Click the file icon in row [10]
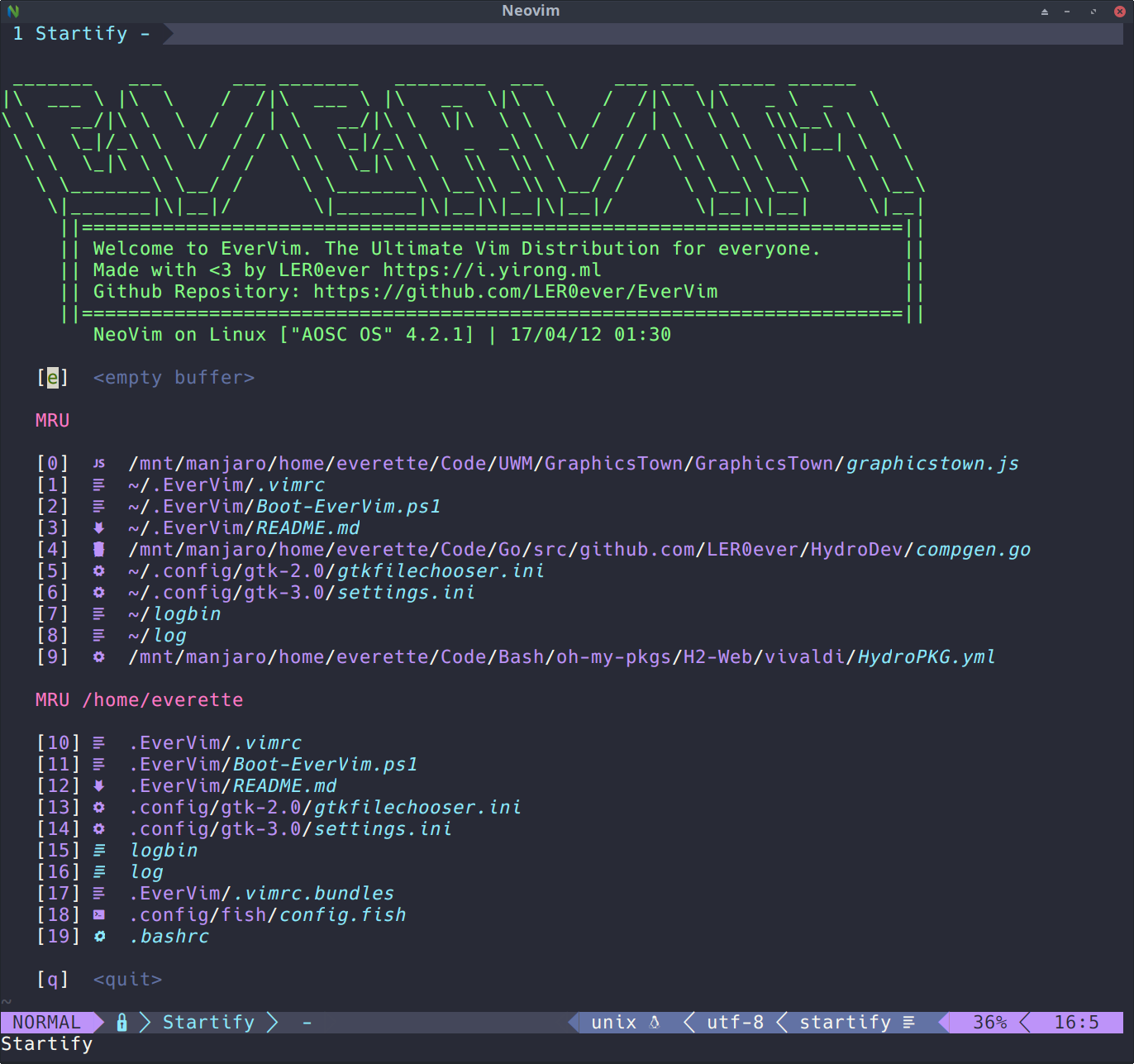The height and width of the screenshot is (1064, 1134). pyautogui.click(x=99, y=743)
